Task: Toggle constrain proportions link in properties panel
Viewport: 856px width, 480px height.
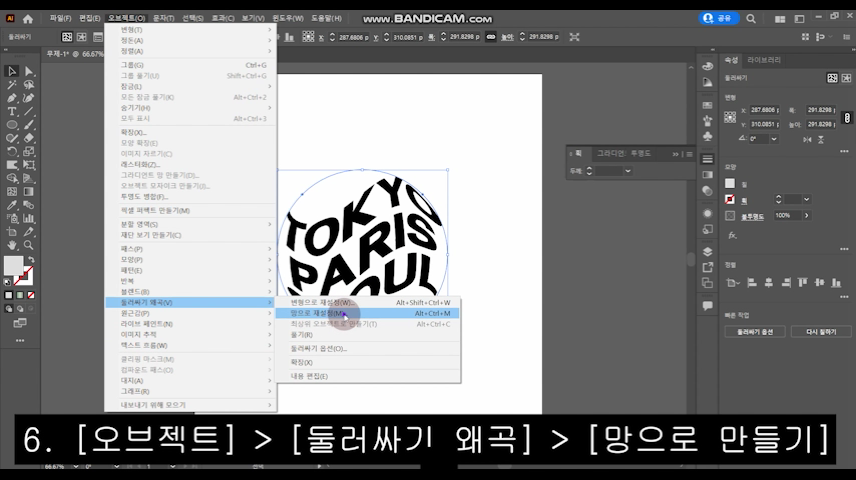Action: (847, 117)
